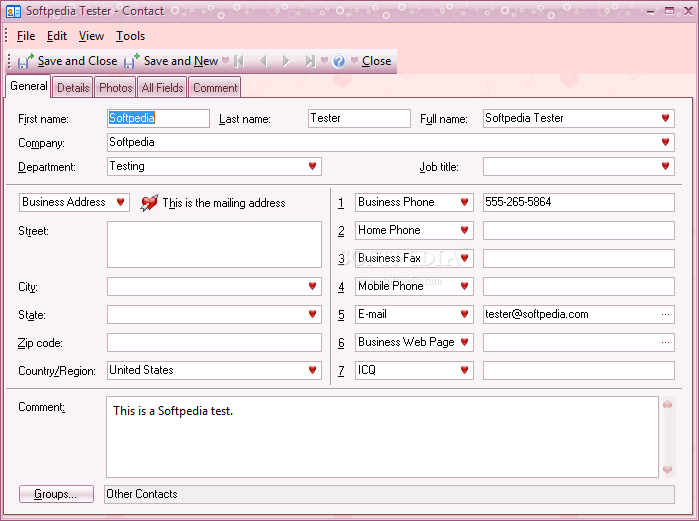
Task: Go to the first contact record
Action: [239, 61]
